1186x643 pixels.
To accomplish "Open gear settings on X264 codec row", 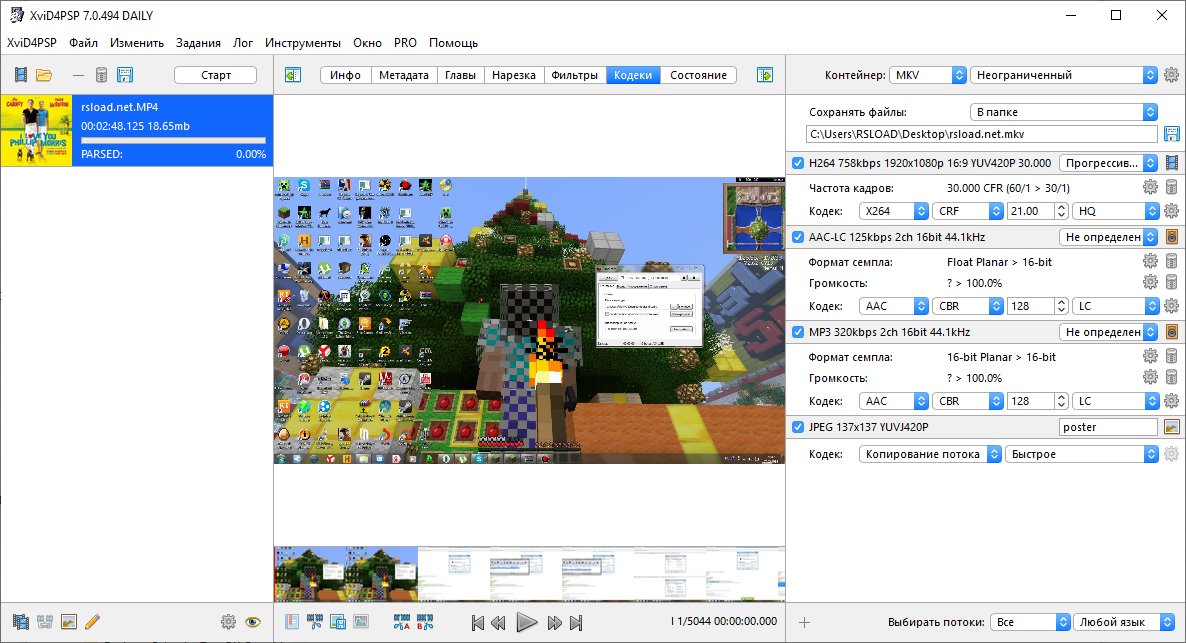I will click(1172, 211).
